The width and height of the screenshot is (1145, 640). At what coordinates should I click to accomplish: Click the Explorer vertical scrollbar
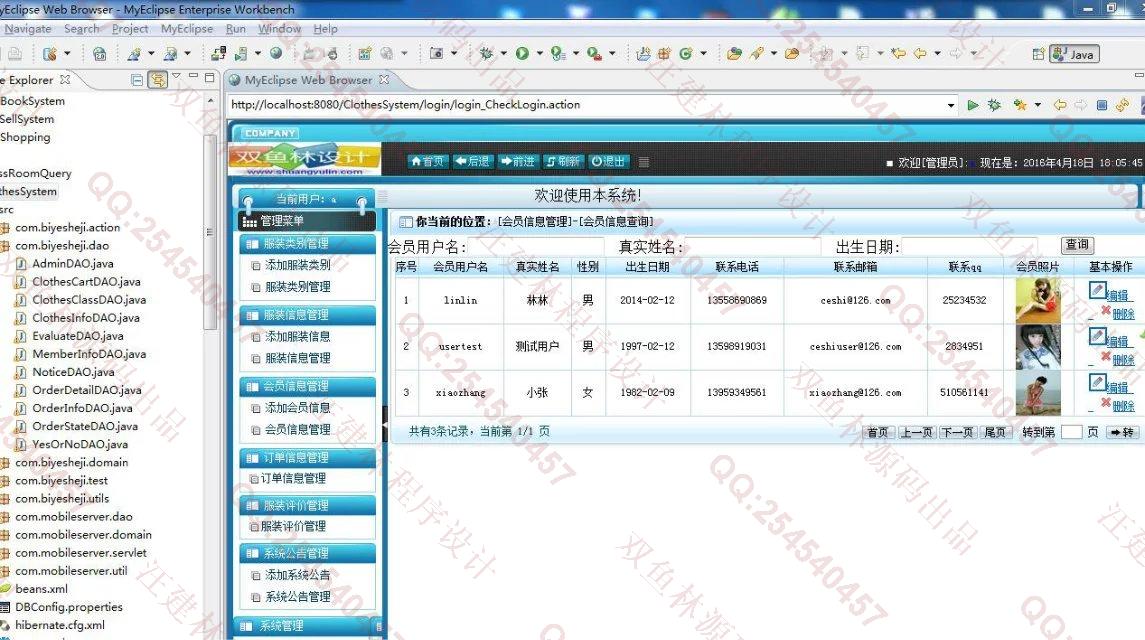210,232
